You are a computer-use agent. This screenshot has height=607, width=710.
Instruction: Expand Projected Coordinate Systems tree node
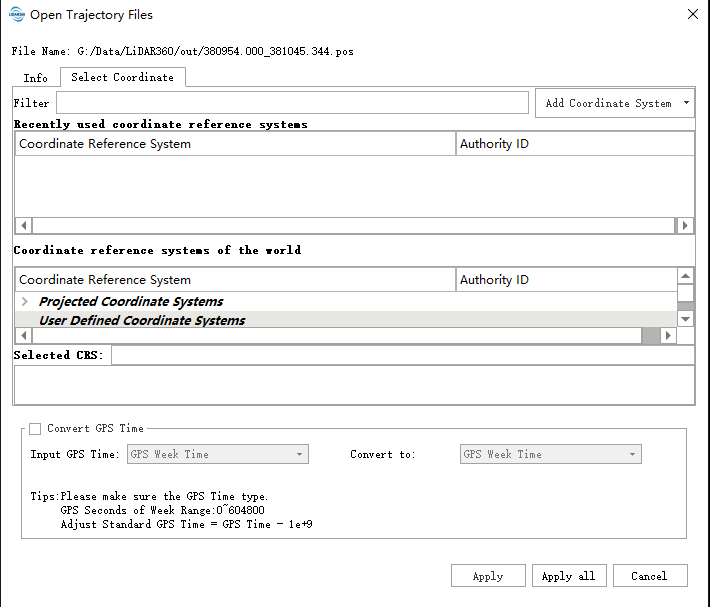pyautogui.click(x=25, y=302)
